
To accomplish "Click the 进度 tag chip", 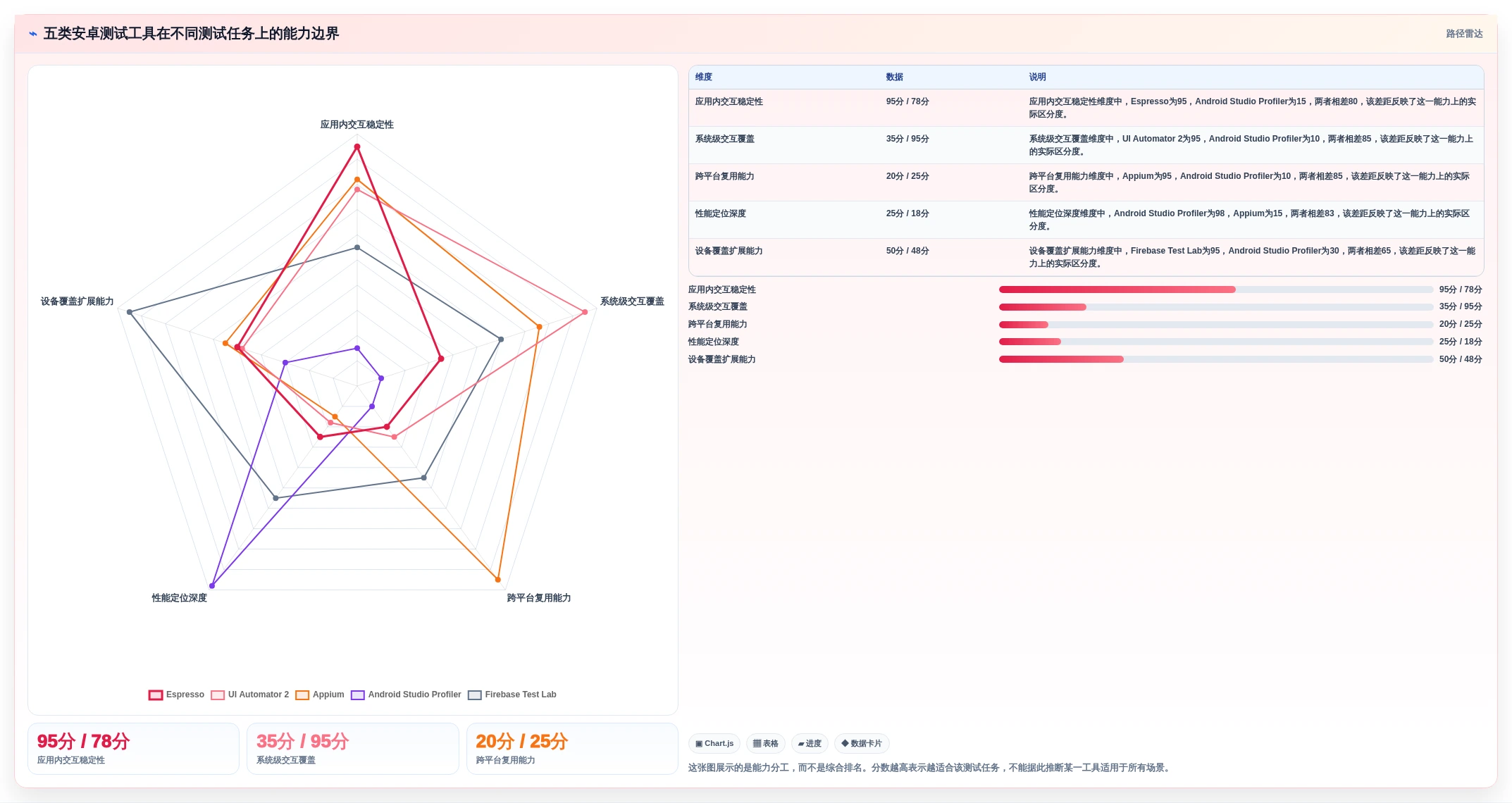I will point(810,743).
